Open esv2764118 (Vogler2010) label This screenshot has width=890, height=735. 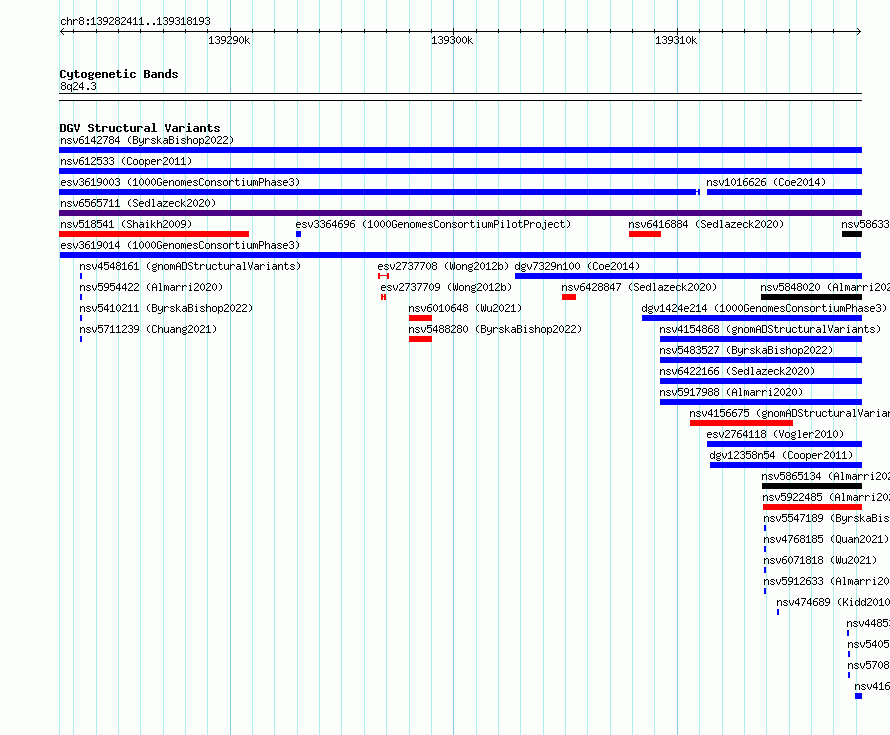[x=775, y=434]
